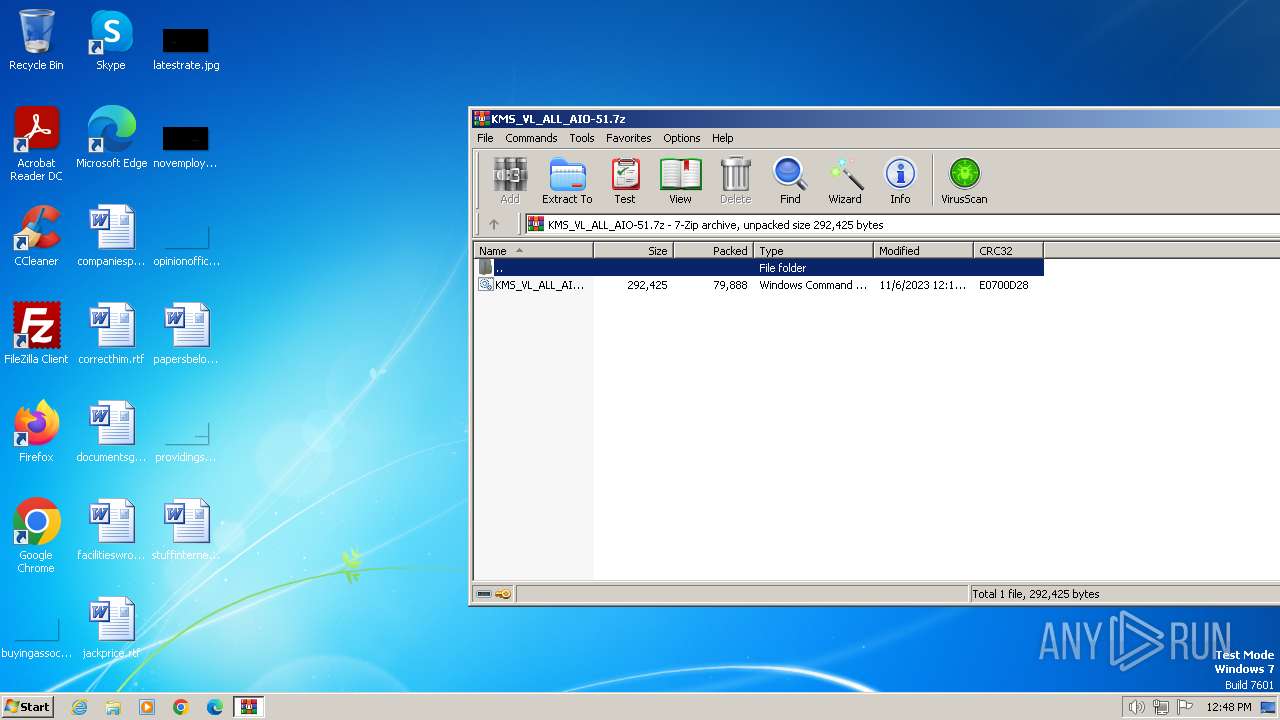1280x720 pixels.
Task: Select the CCleaner desktop icon
Action: tap(36, 236)
